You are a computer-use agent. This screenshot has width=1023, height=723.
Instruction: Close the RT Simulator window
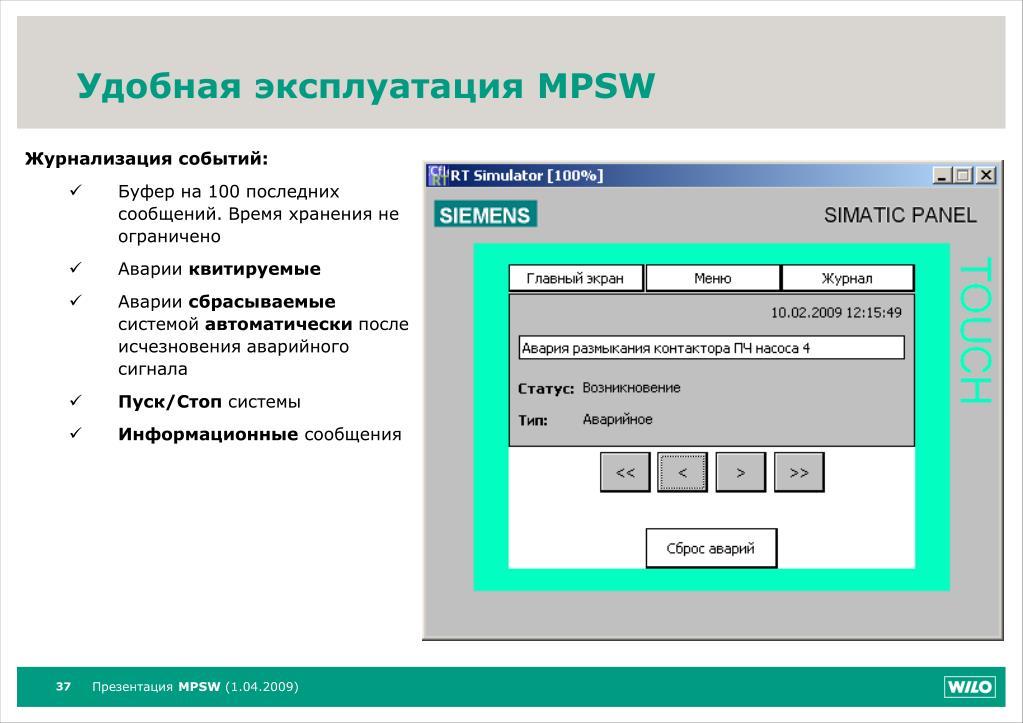(986, 176)
